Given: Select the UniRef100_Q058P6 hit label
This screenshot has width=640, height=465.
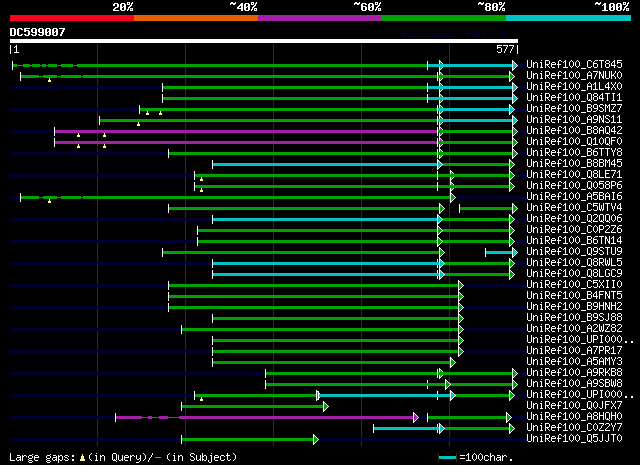Looking at the screenshot, I should [574, 186].
